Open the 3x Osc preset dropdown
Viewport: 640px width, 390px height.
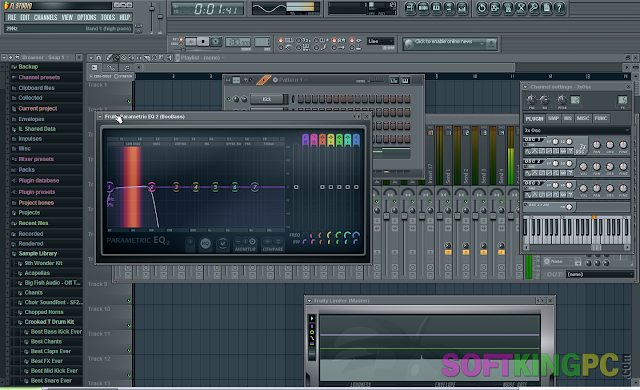(577, 131)
